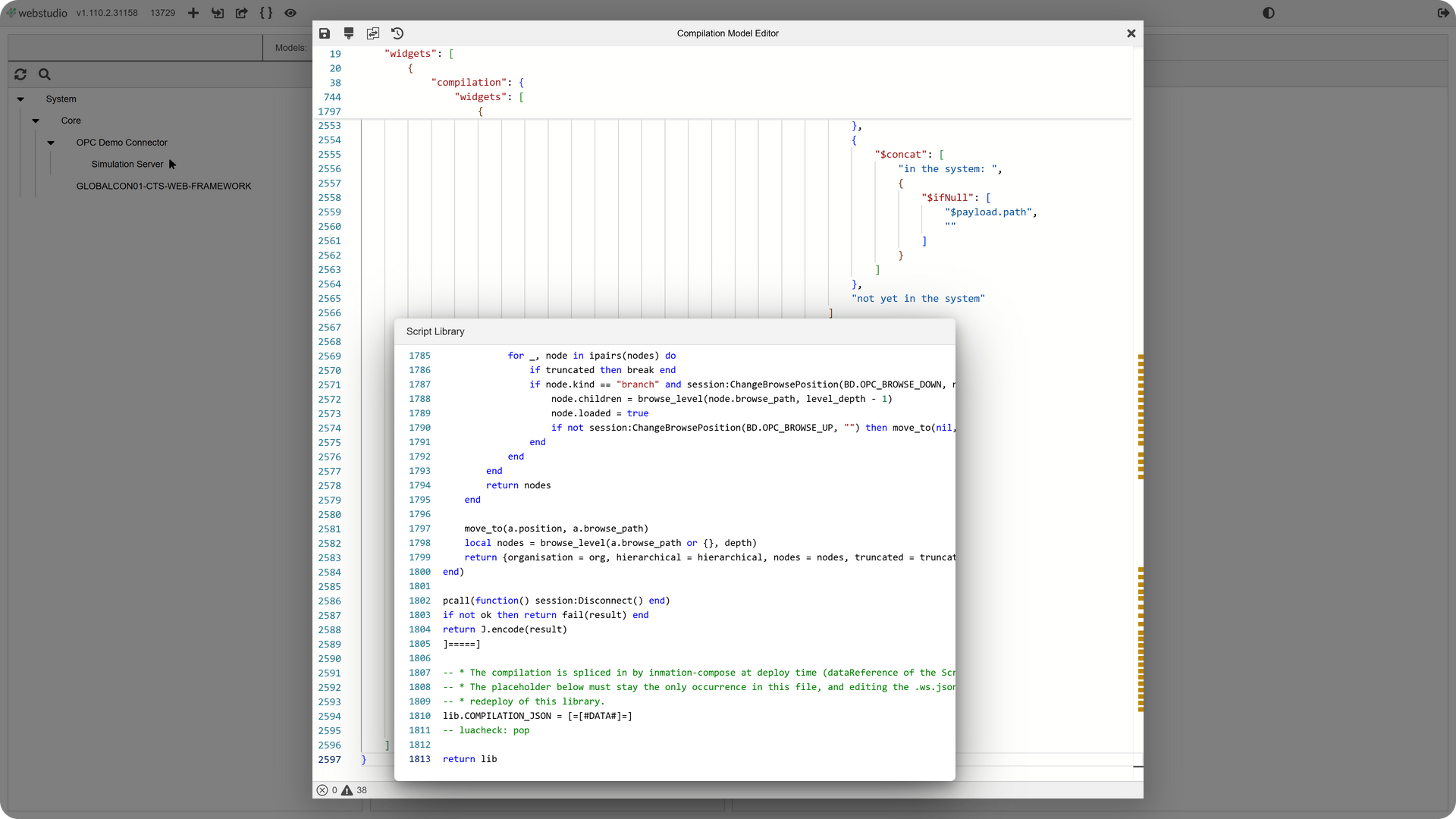1456x819 pixels.
Task: Click the '"$ifNull"' key in JSON editor
Action: [x=947, y=198]
